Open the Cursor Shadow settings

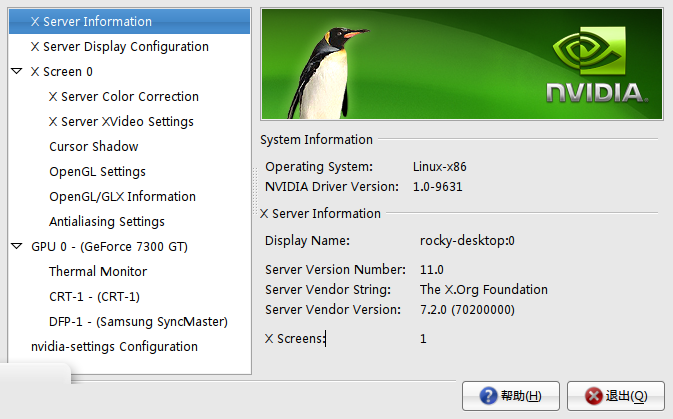tap(94, 146)
